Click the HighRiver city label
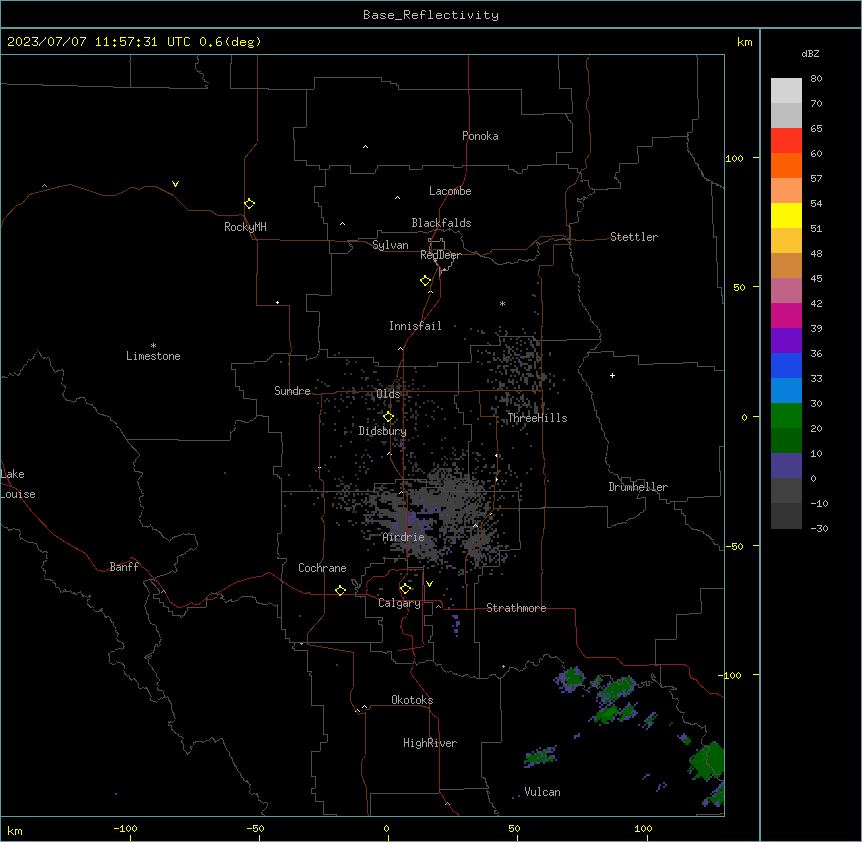The width and height of the screenshot is (862, 842). tap(430, 743)
